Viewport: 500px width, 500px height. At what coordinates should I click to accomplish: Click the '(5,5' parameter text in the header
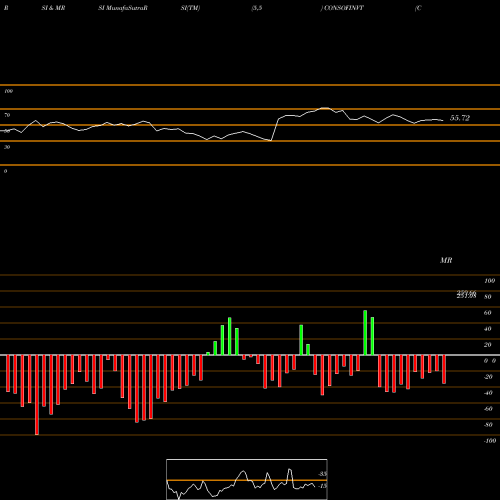pos(257,8)
